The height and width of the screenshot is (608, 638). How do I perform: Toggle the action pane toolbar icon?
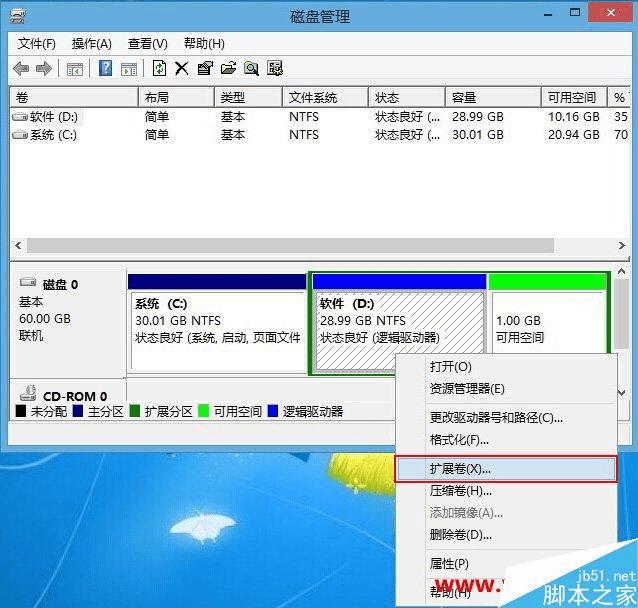point(129,69)
